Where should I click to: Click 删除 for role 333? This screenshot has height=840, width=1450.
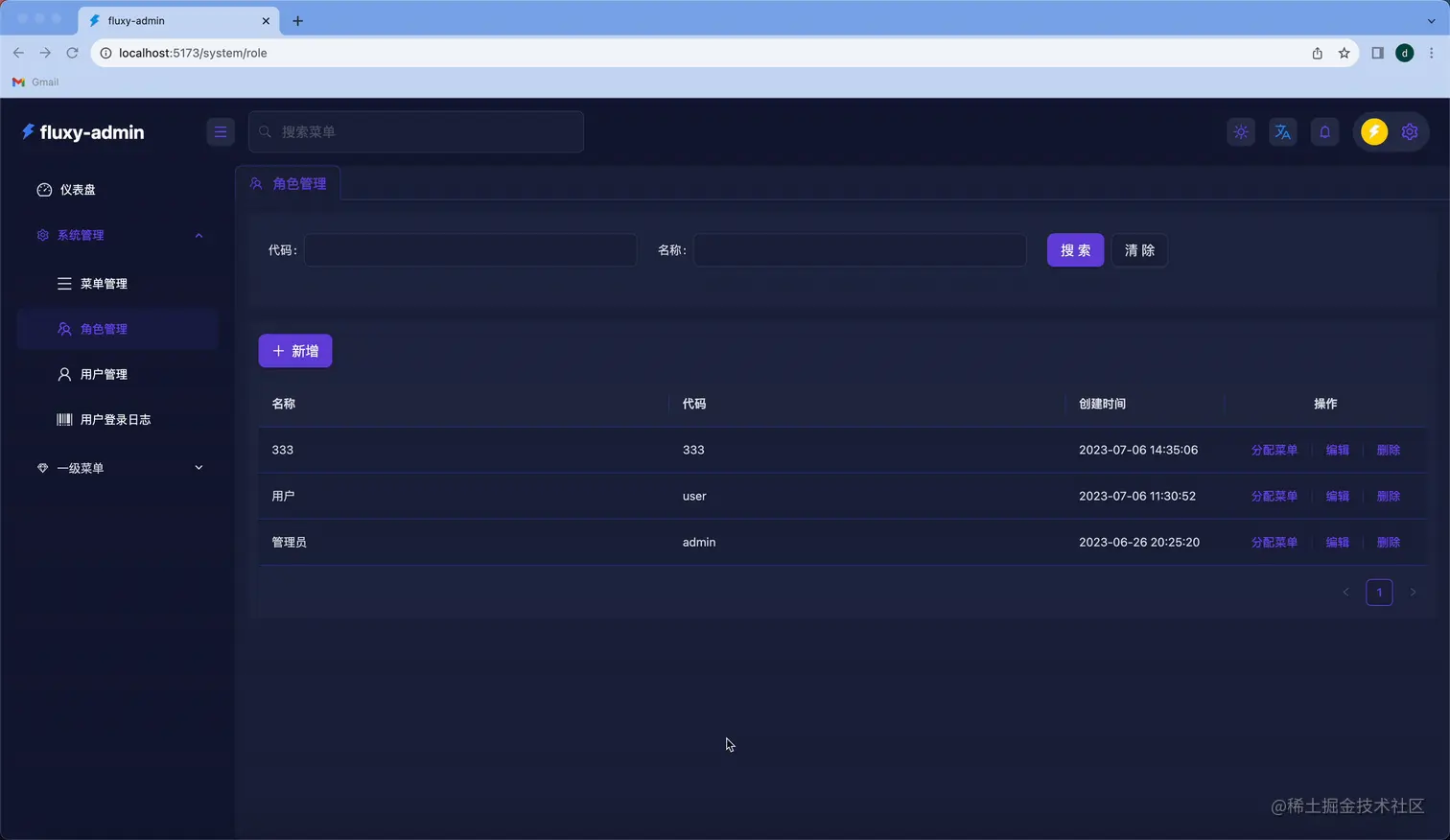(x=1389, y=450)
